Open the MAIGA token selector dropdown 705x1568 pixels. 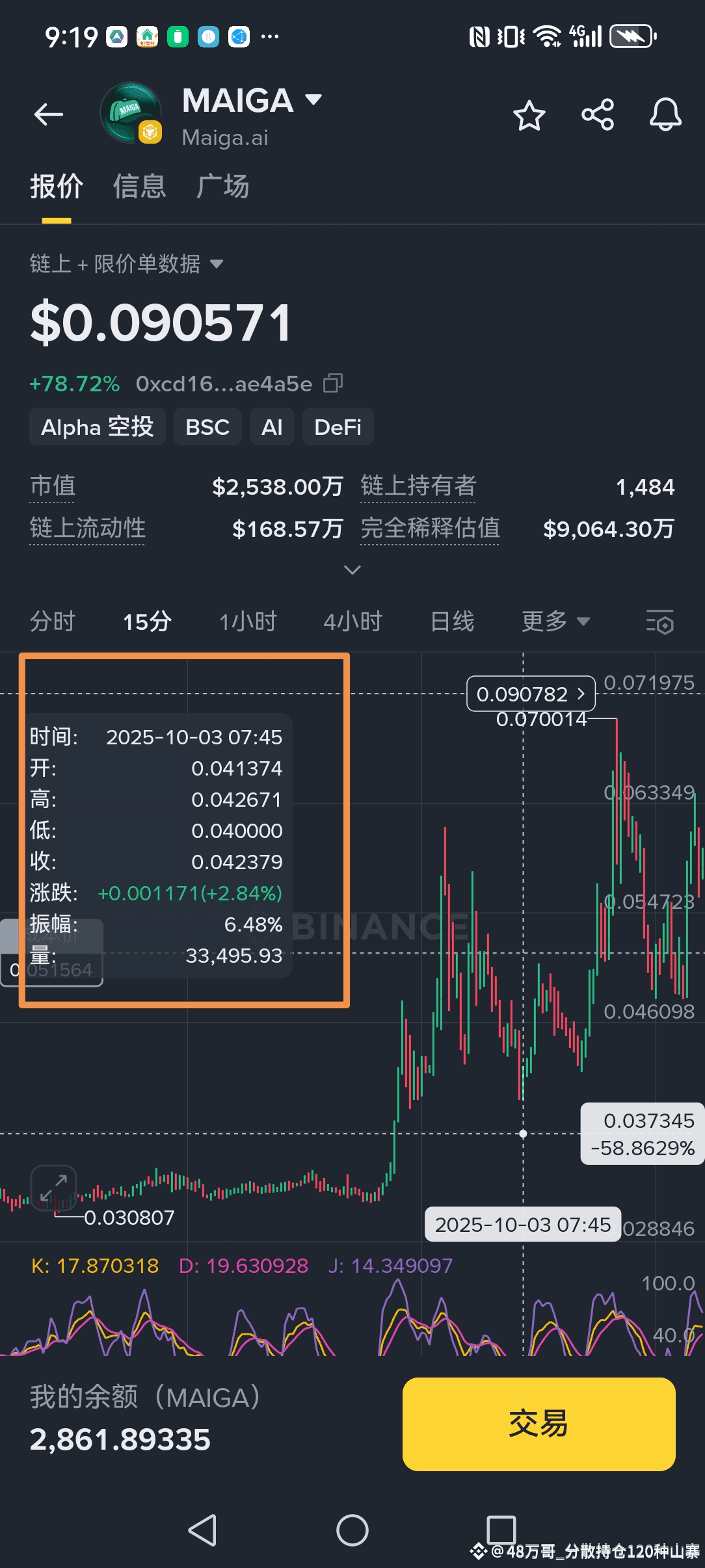[x=313, y=99]
